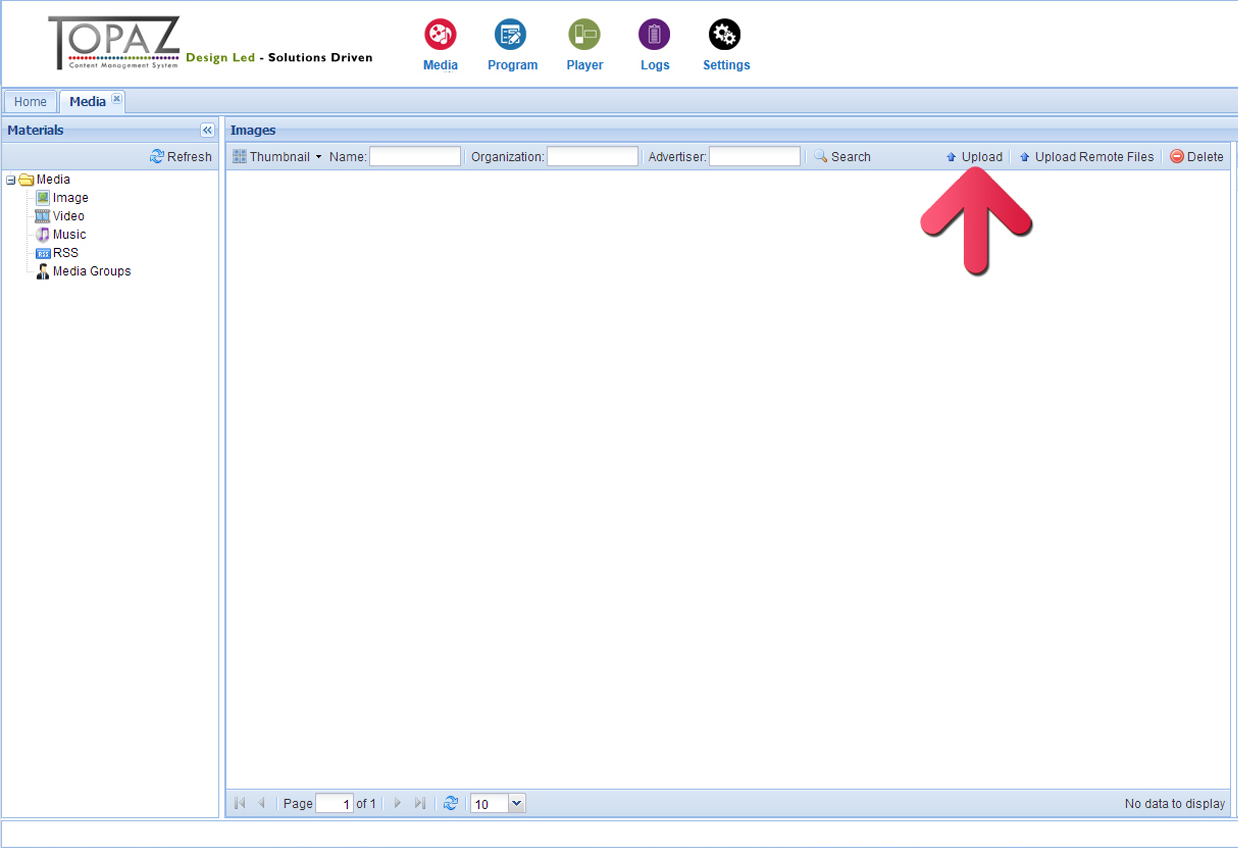Open the Player section icon
The width and height of the screenshot is (1238, 848).
tap(584, 35)
